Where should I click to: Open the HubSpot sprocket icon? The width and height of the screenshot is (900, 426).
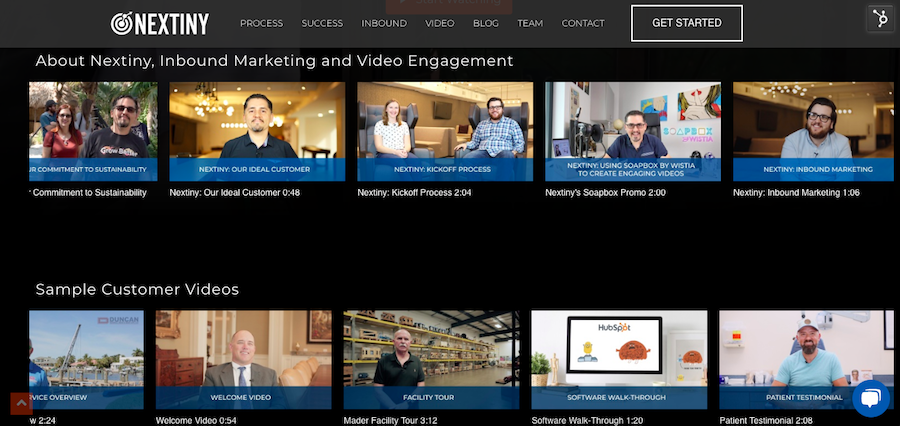click(x=880, y=18)
